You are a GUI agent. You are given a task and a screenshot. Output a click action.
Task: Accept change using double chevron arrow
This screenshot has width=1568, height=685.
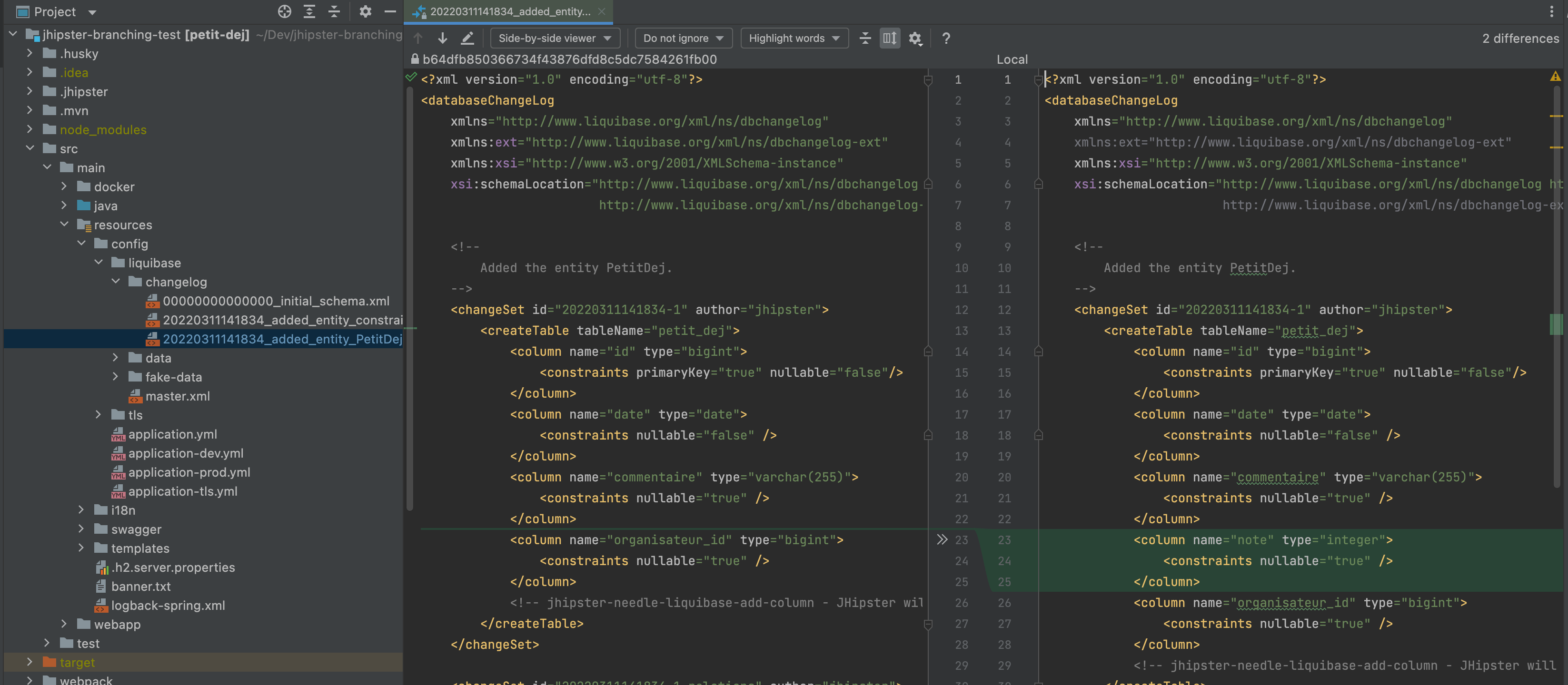pyautogui.click(x=942, y=539)
